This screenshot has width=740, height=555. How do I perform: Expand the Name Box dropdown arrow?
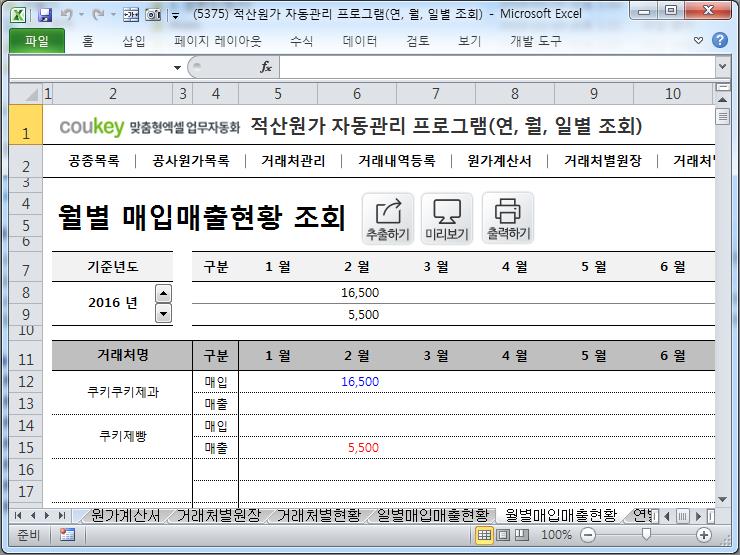pyautogui.click(x=177, y=67)
